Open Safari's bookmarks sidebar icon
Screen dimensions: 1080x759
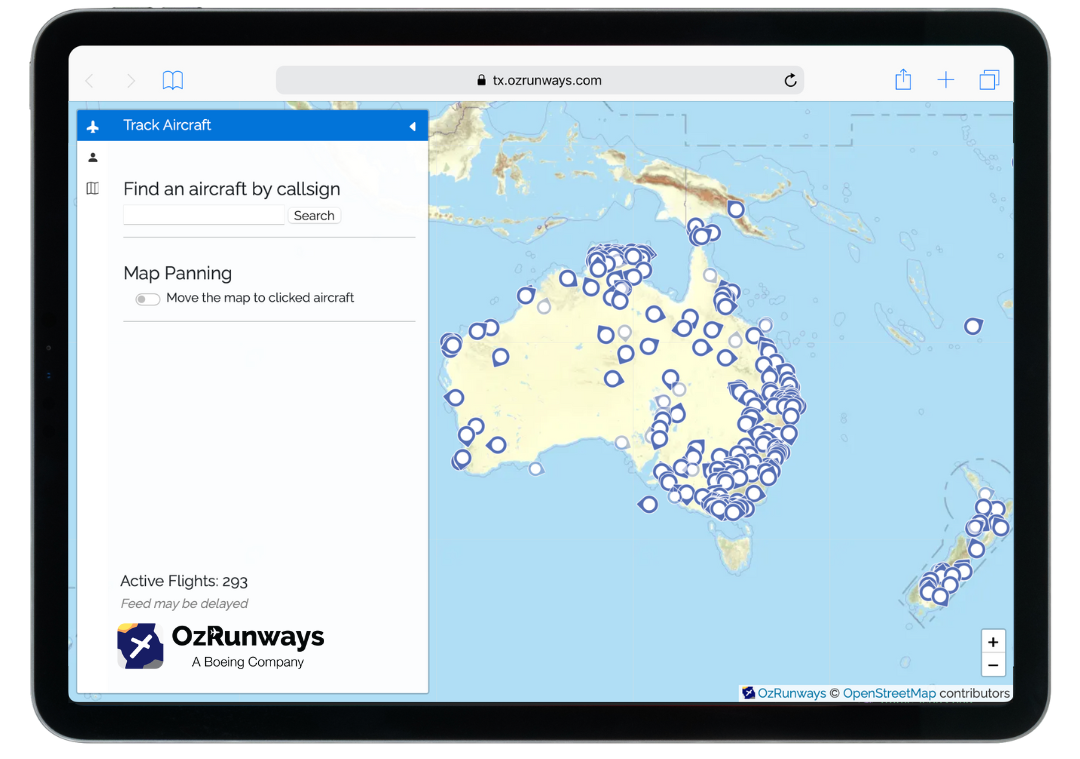coord(172,80)
